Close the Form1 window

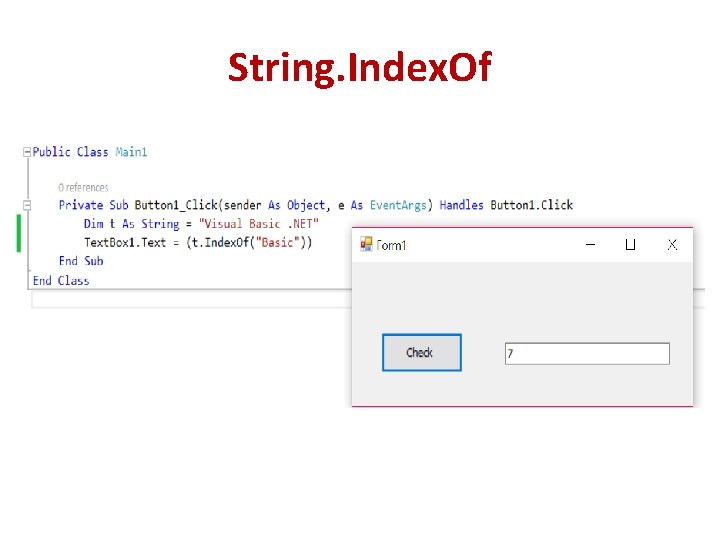coord(672,245)
